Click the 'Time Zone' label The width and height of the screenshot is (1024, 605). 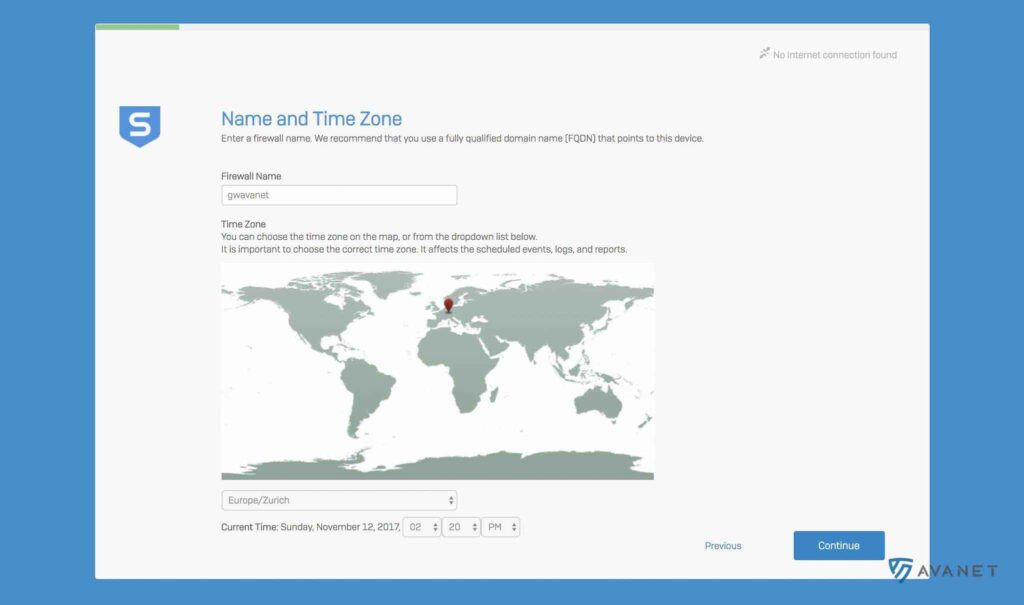[243, 224]
